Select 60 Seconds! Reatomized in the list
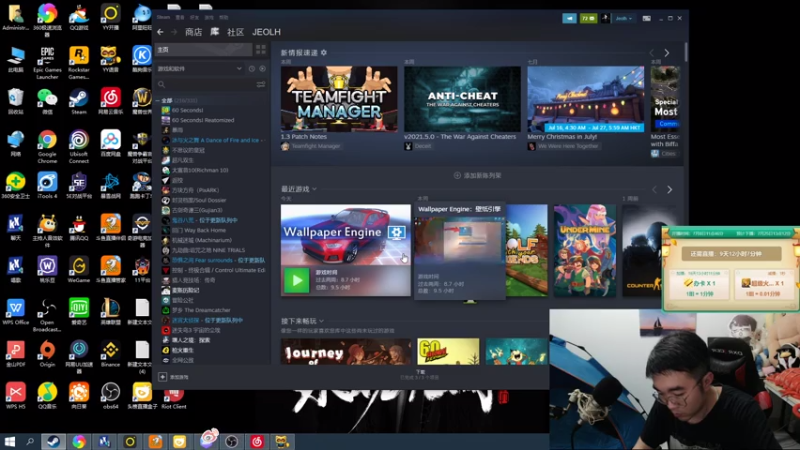800x450 pixels. tap(198, 120)
